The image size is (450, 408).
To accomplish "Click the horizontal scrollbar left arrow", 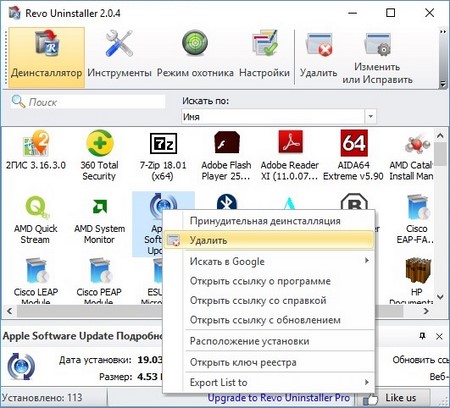I will (9, 311).
